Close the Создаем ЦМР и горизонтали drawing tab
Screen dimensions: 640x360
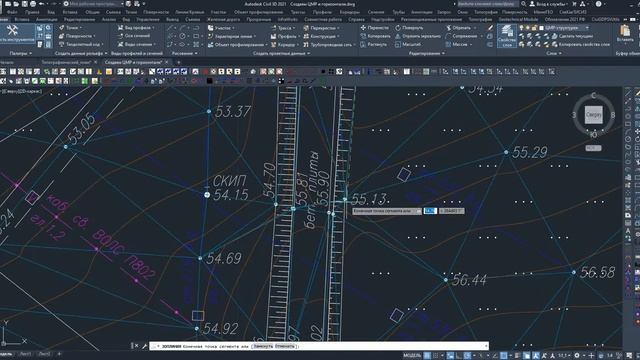[167, 62]
